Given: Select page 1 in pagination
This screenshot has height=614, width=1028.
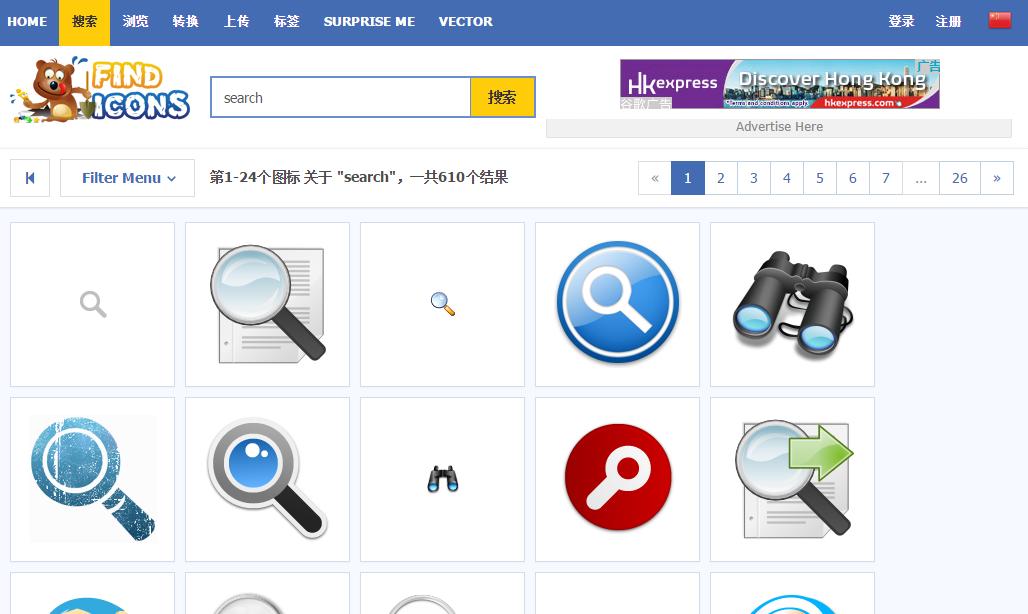Looking at the screenshot, I should tap(688, 178).
